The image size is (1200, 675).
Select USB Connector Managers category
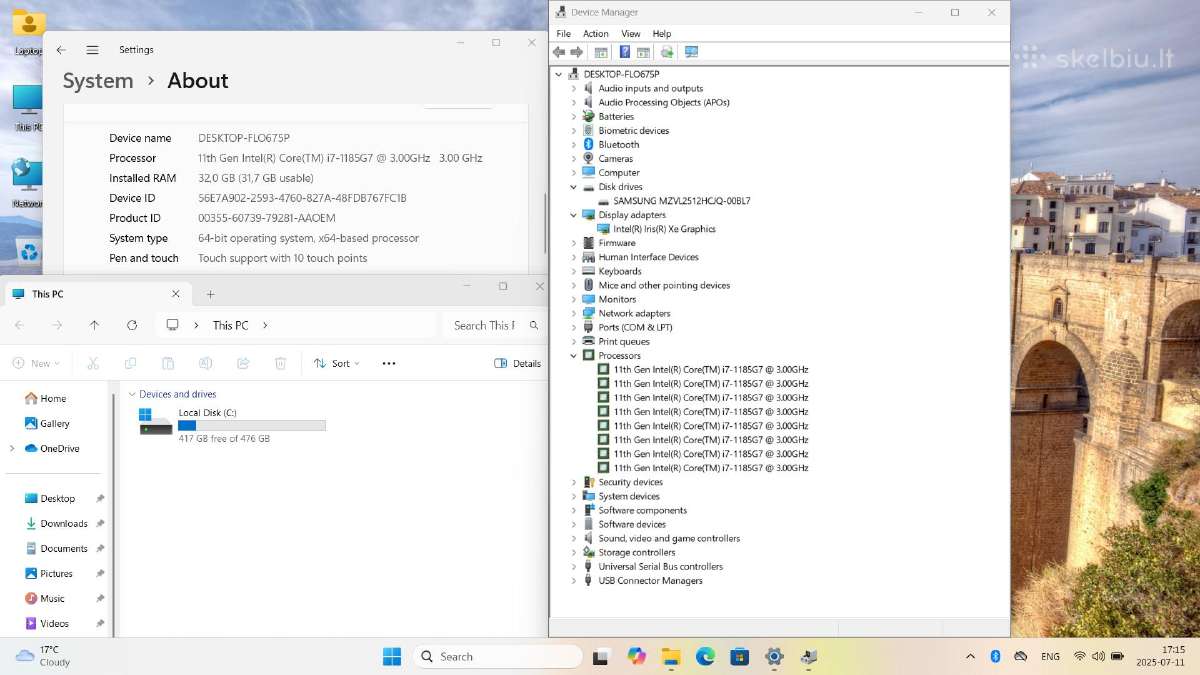tap(650, 580)
